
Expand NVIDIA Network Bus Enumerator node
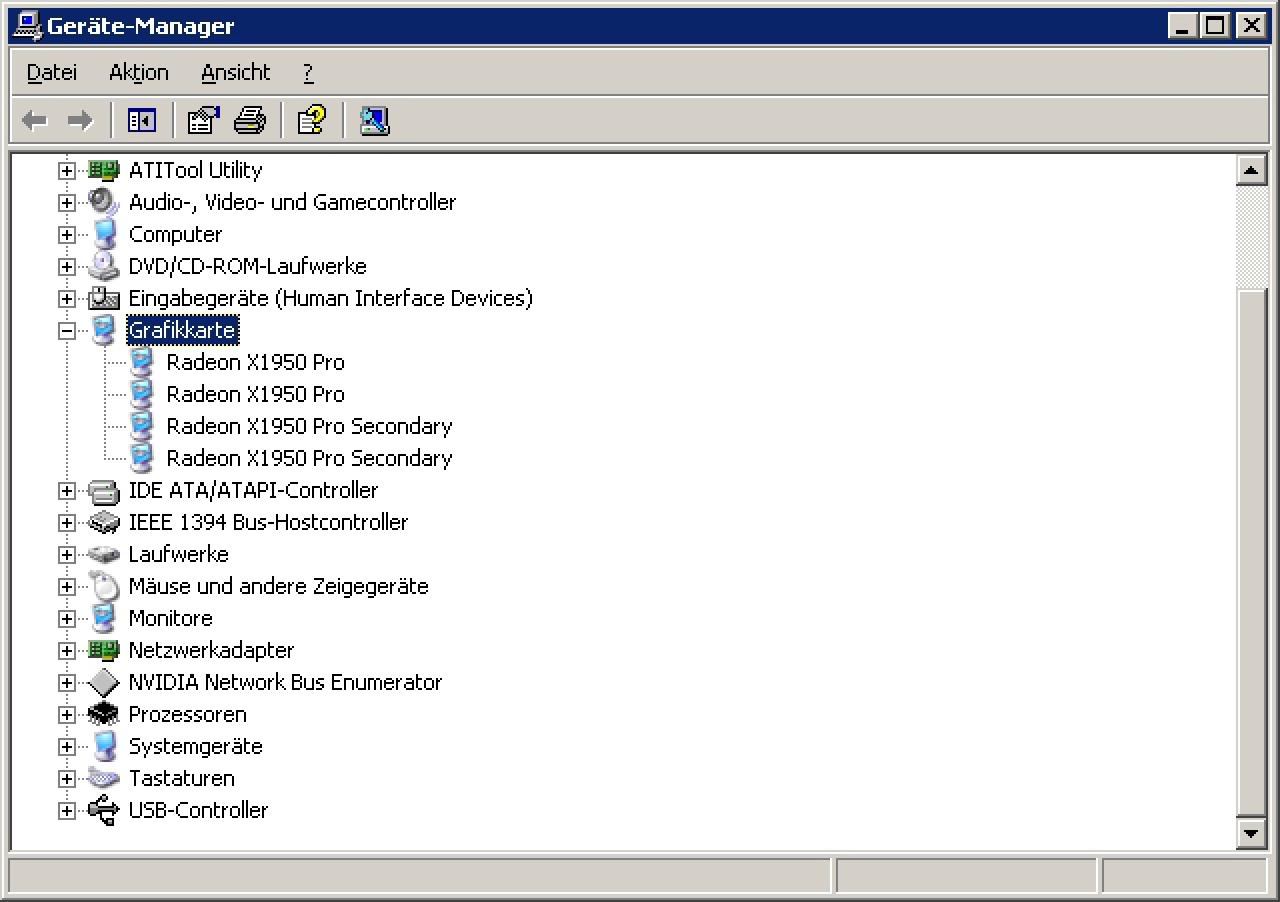[x=67, y=683]
